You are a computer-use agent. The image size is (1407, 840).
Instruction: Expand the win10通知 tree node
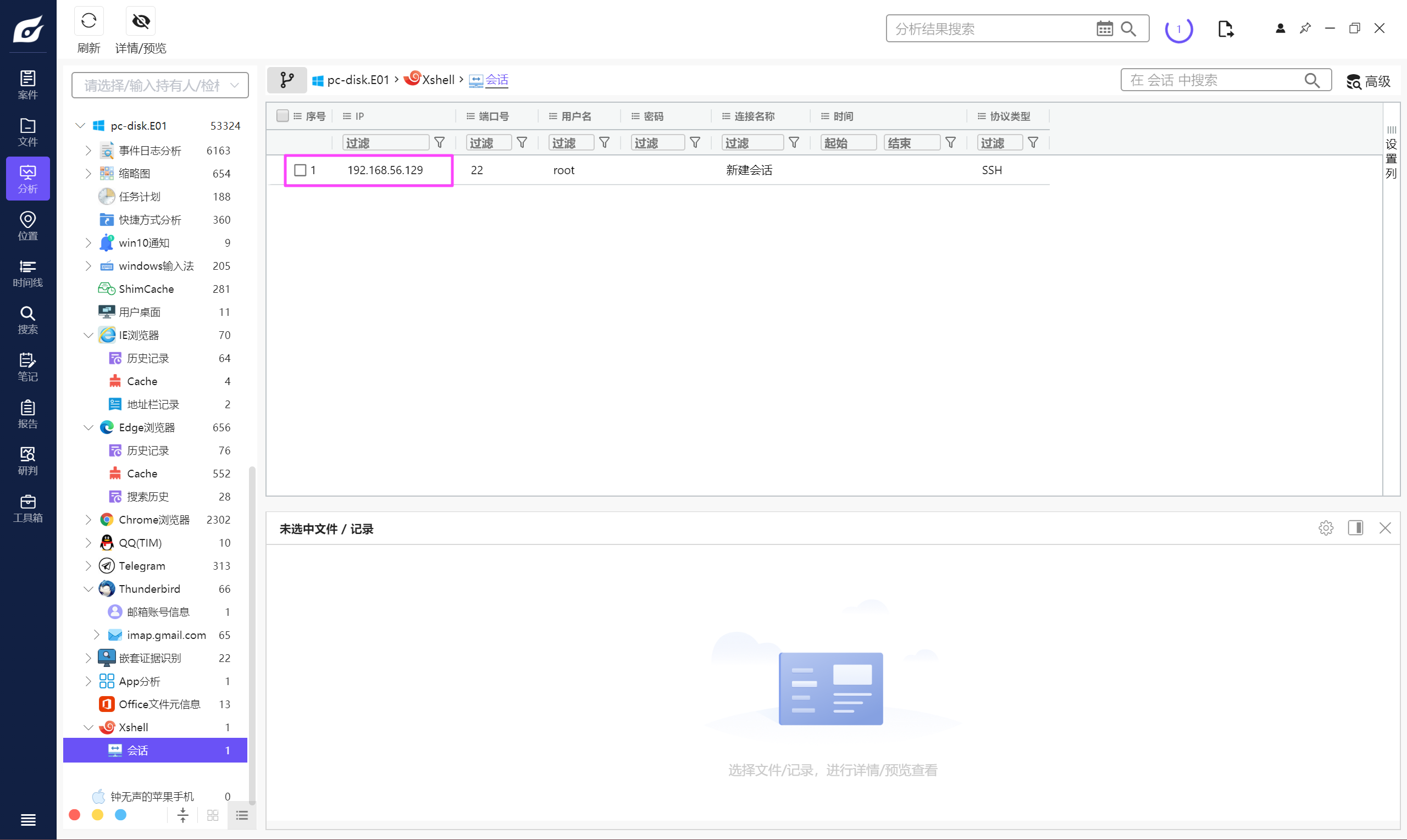point(88,243)
